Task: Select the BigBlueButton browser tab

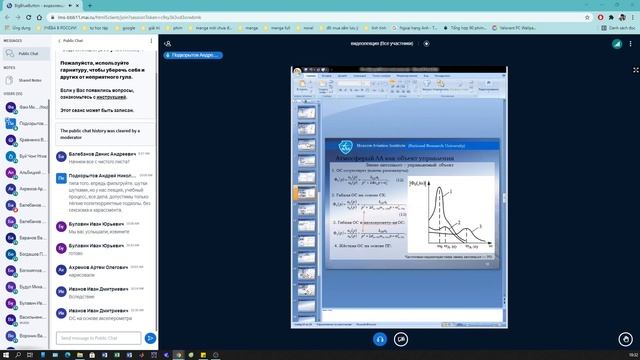Action: [43, 6]
